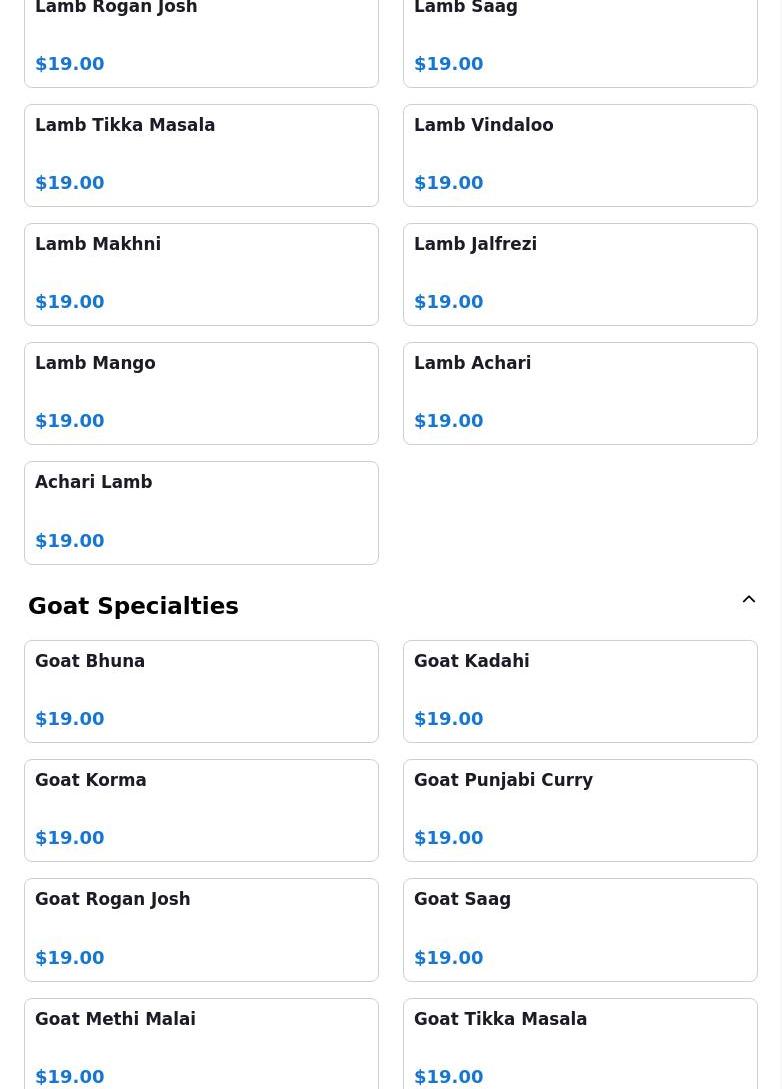Open the Goat Kadahi item
782x1089 pixels.
(580, 691)
